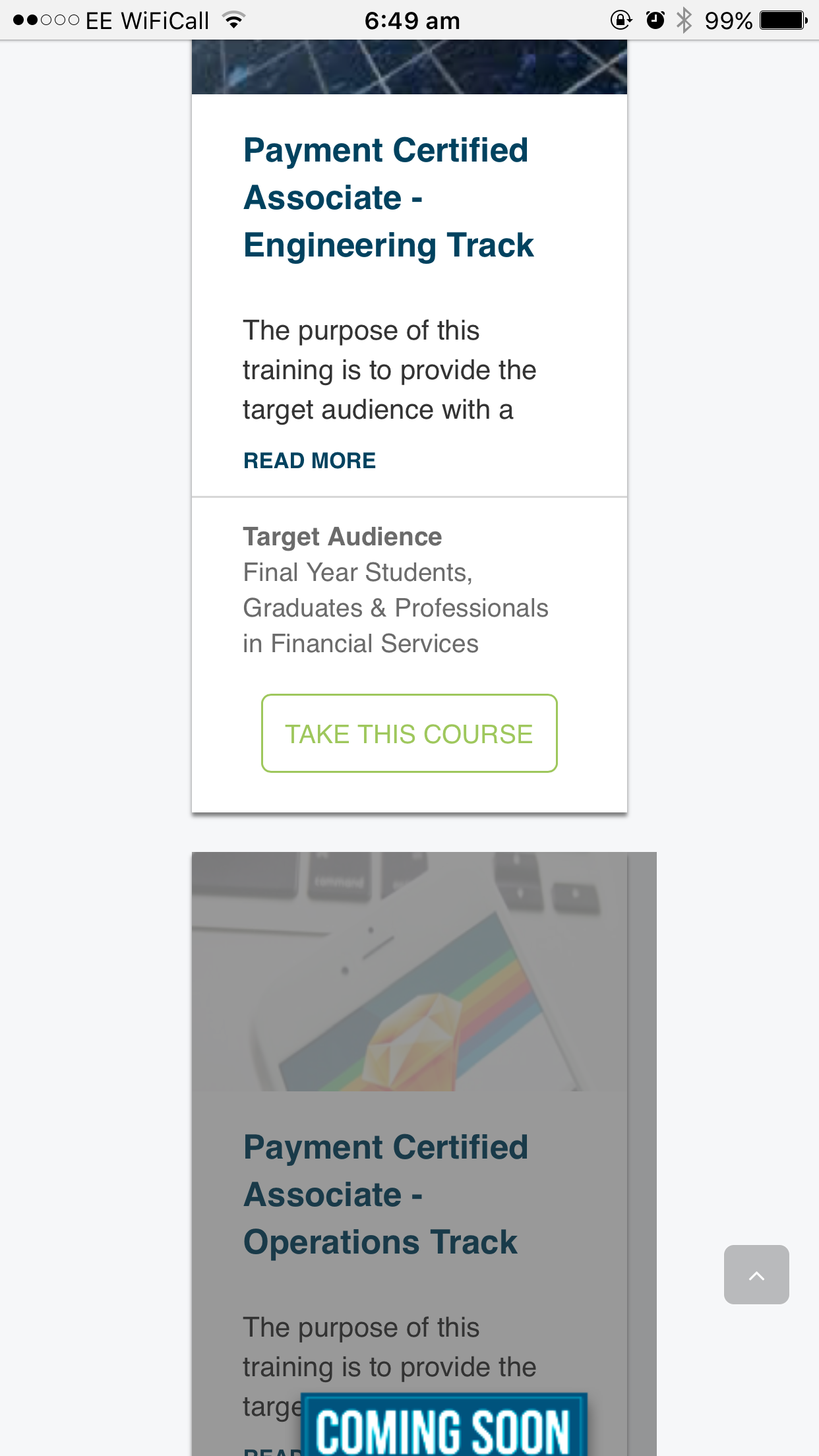The height and width of the screenshot is (1456, 819).
Task: Tap the Wi-Fi signal icon in status bar
Action: tap(233, 20)
